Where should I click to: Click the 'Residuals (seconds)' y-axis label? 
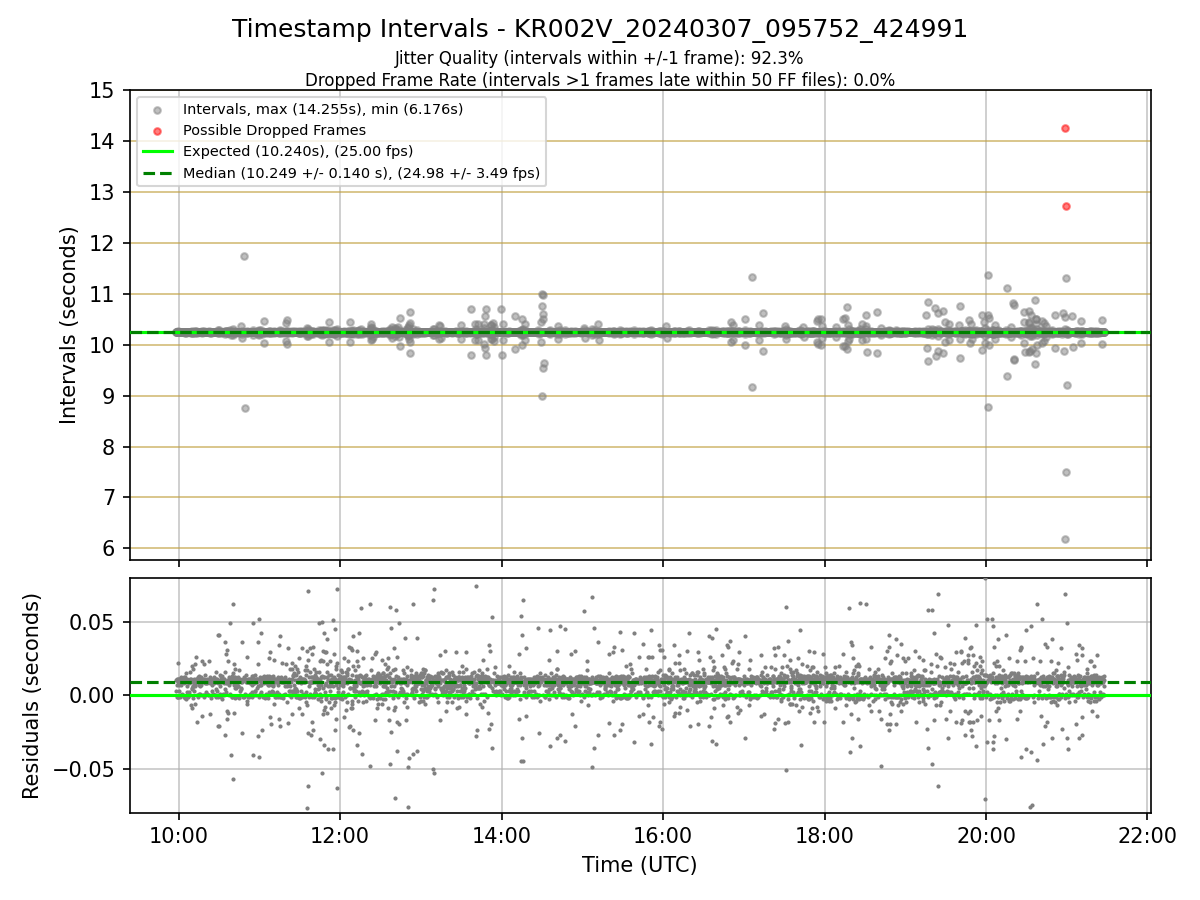[32, 696]
